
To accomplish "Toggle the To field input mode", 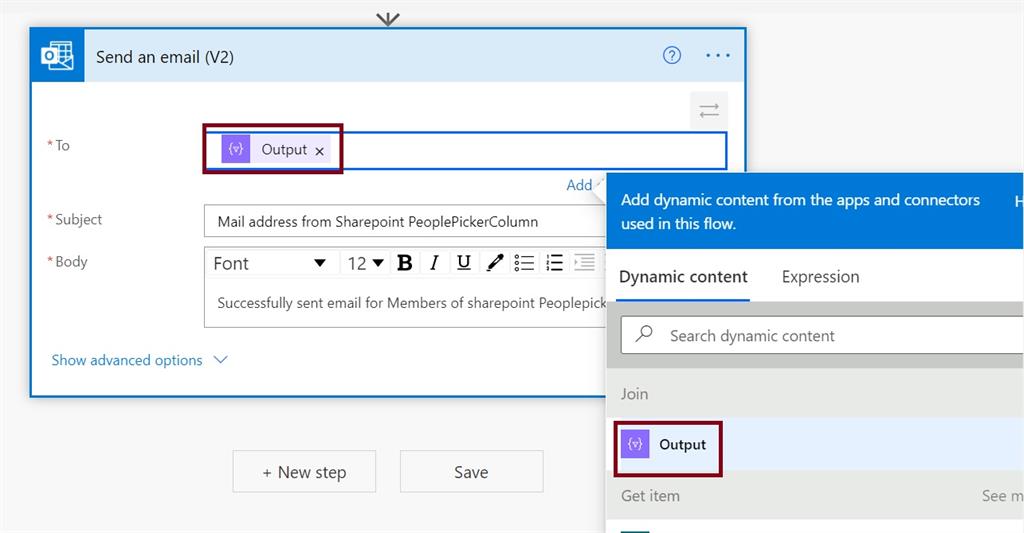I will point(709,111).
